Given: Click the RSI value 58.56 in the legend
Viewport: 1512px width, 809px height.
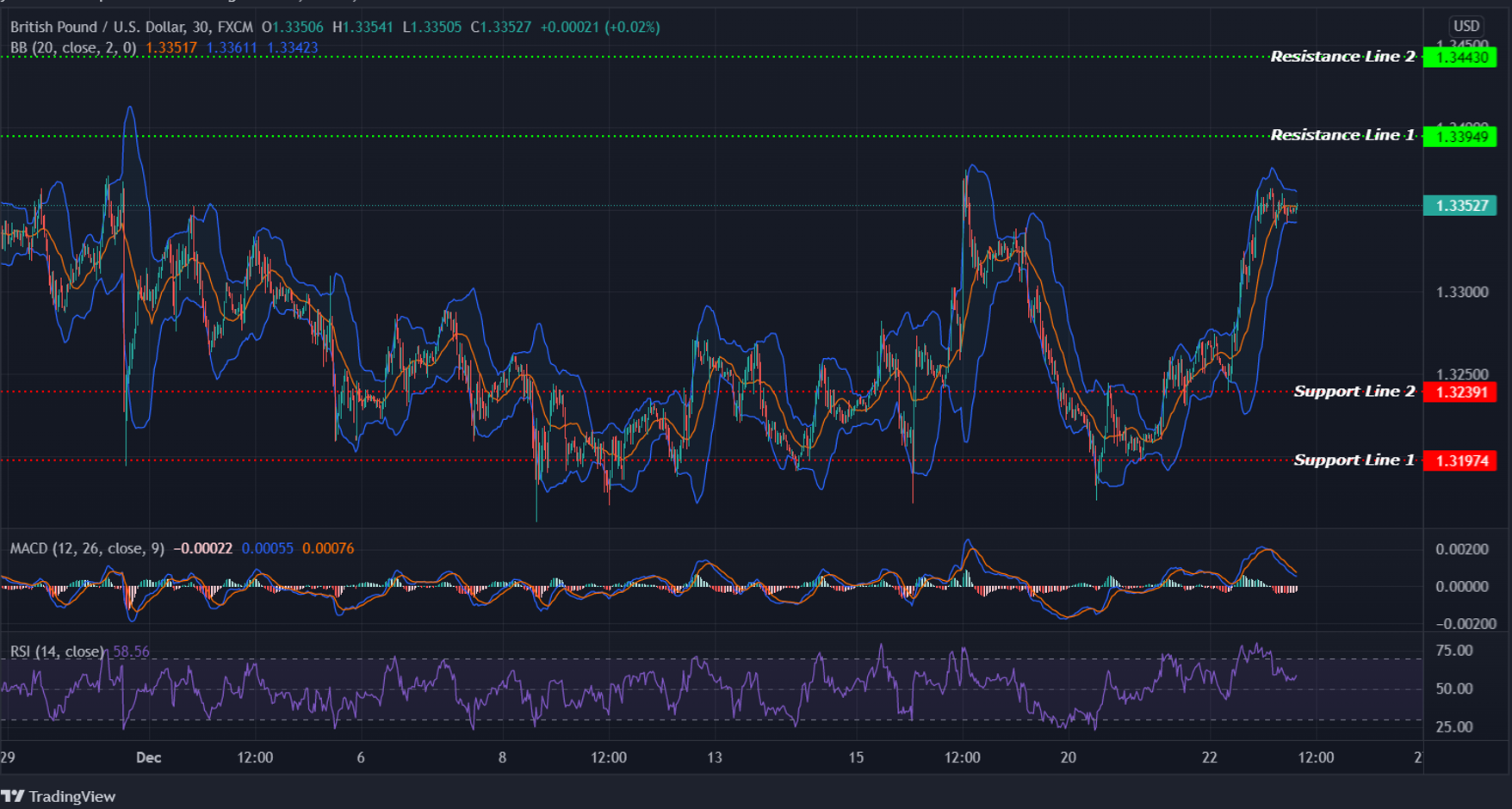Looking at the screenshot, I should click(129, 652).
